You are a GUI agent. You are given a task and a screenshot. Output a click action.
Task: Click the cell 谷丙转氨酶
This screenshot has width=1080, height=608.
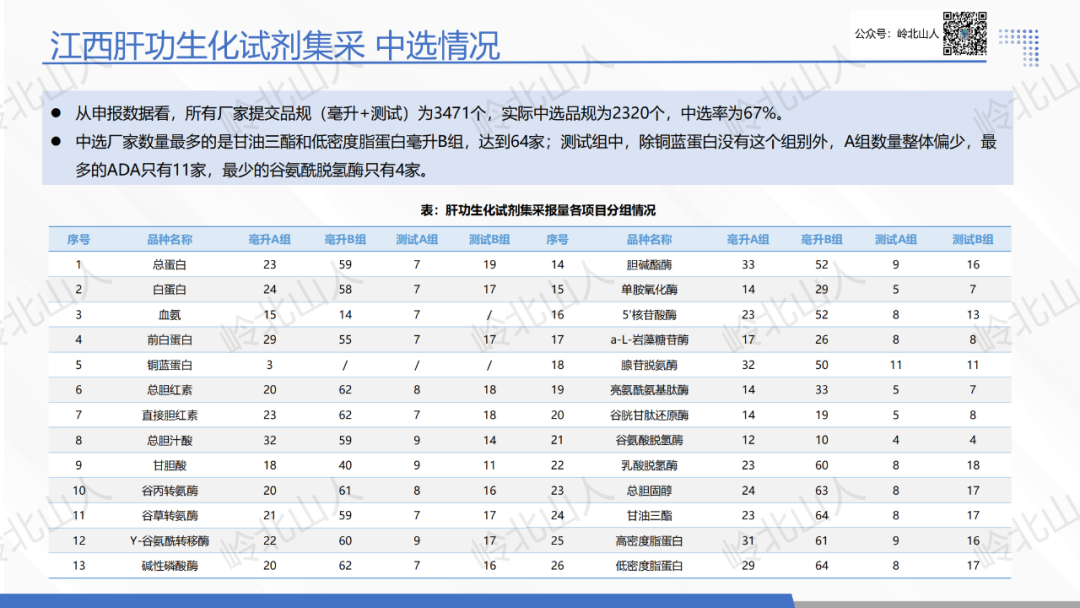point(169,490)
